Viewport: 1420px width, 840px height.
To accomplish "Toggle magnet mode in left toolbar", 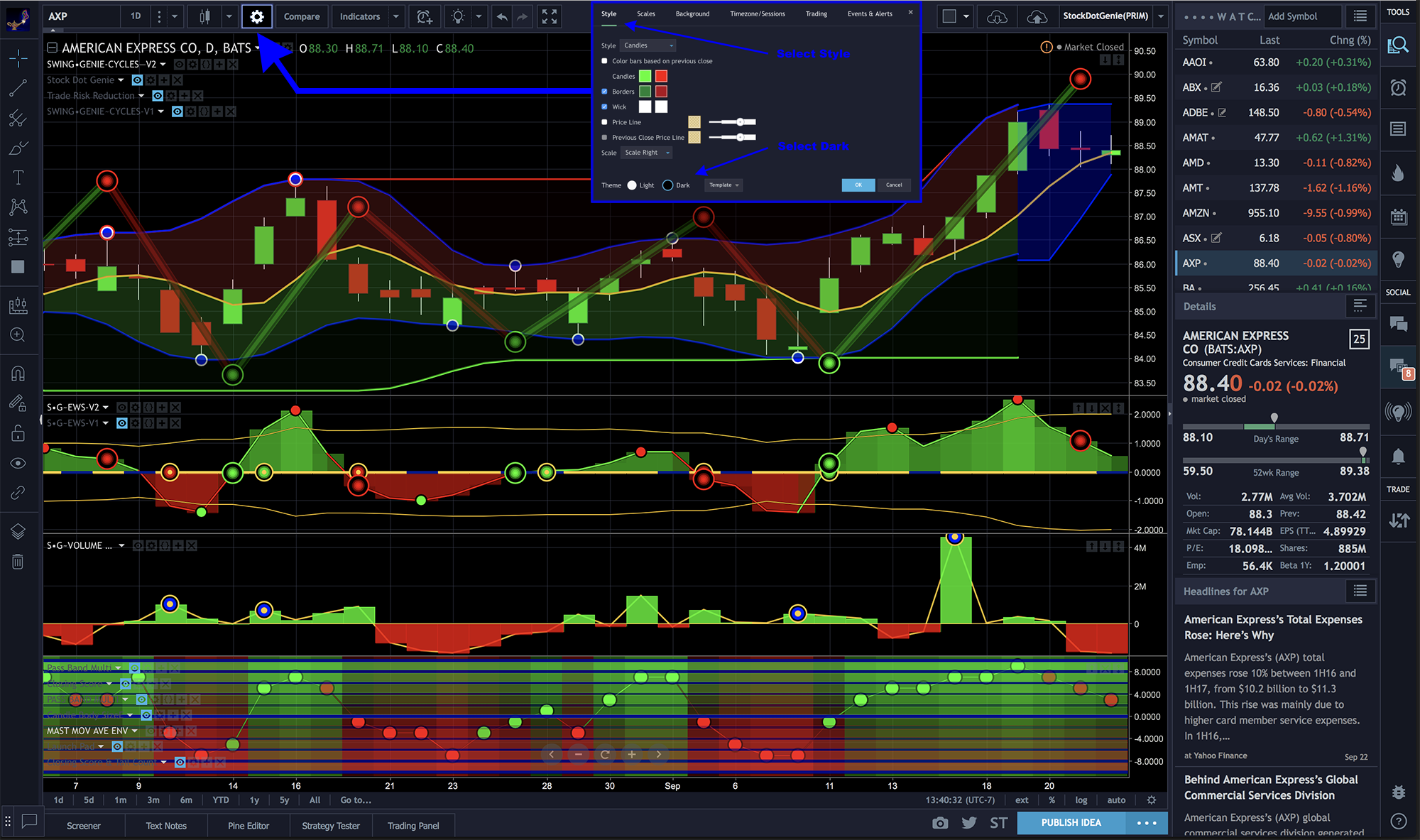I will [x=18, y=374].
